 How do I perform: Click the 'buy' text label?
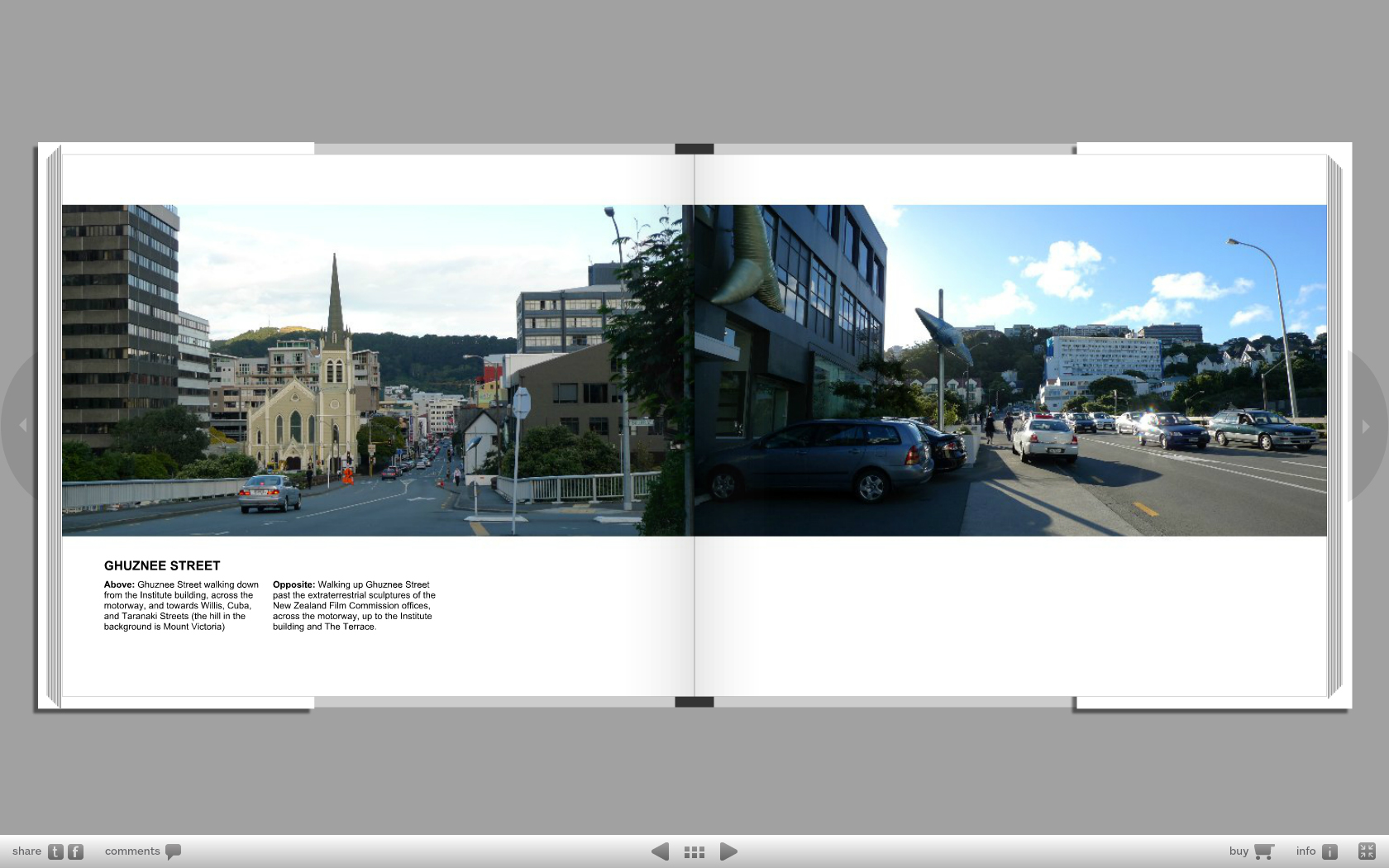pyautogui.click(x=1238, y=851)
